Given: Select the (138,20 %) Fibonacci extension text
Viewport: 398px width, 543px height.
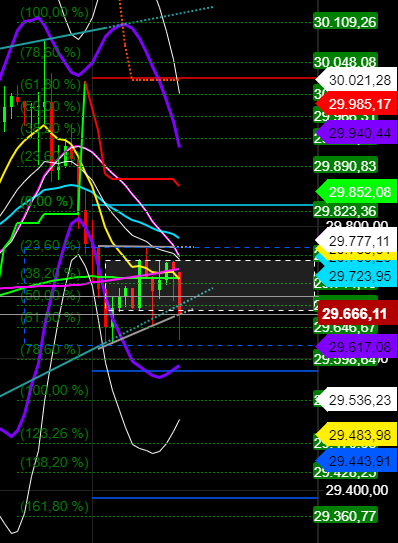Looking at the screenshot, I should (55, 462).
